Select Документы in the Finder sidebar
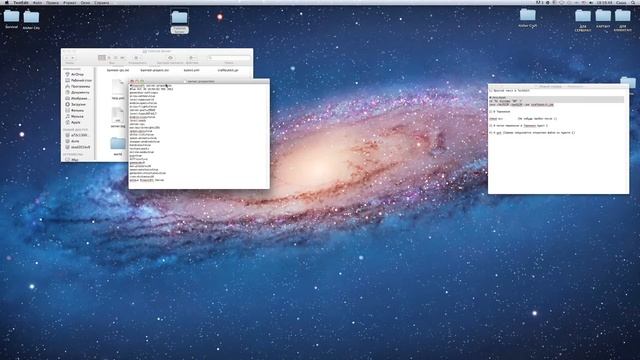Screen dimensions: 640x360 pos(79,92)
